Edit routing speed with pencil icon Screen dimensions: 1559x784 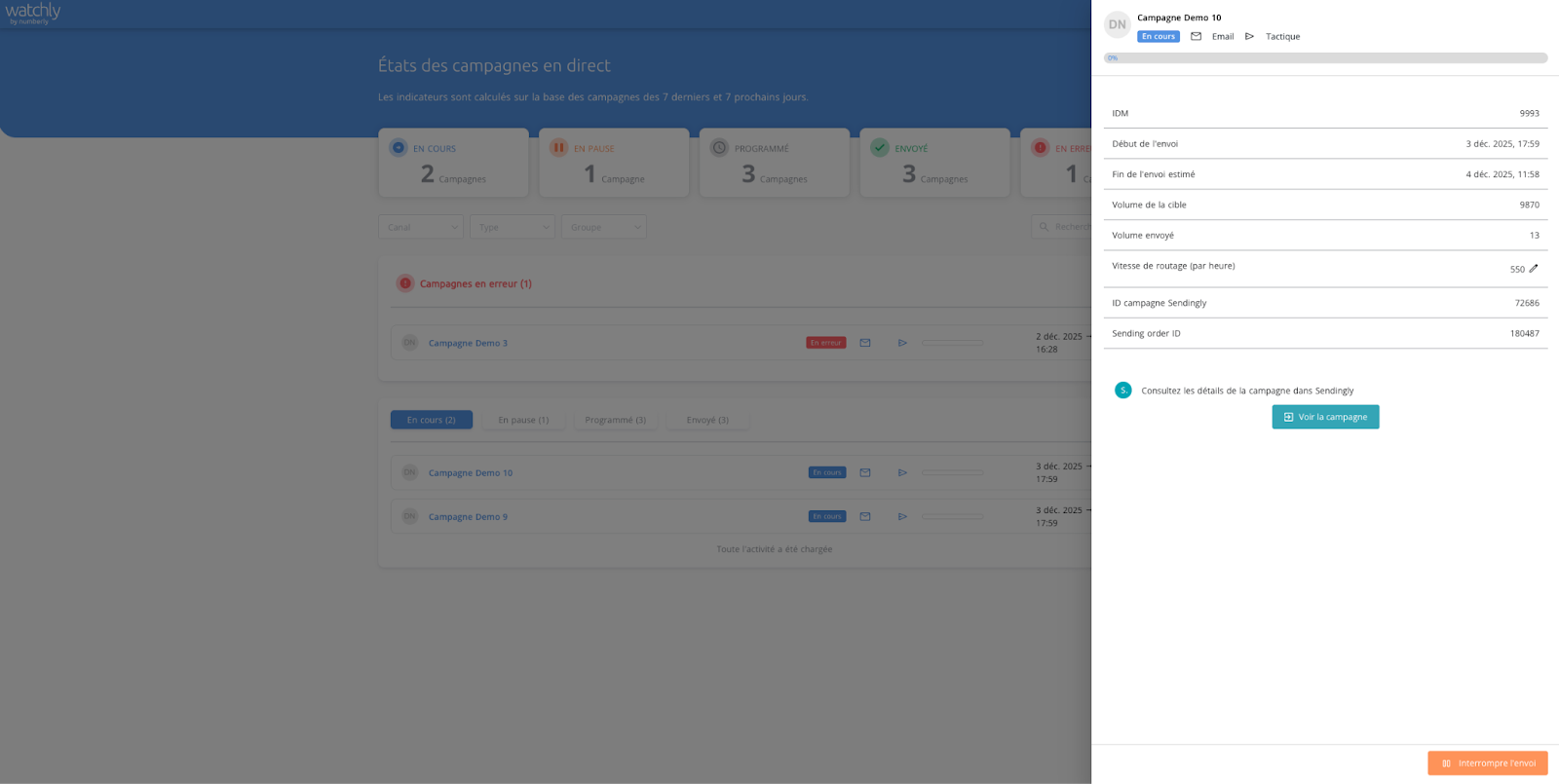coord(1533,269)
